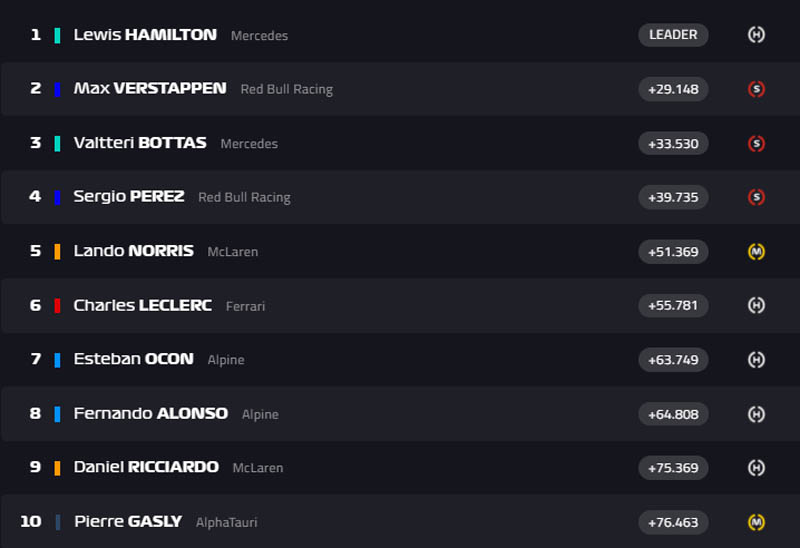Viewport: 800px width, 548px height.
Task: Select the Charles Leclerc name
Action: click(143, 306)
